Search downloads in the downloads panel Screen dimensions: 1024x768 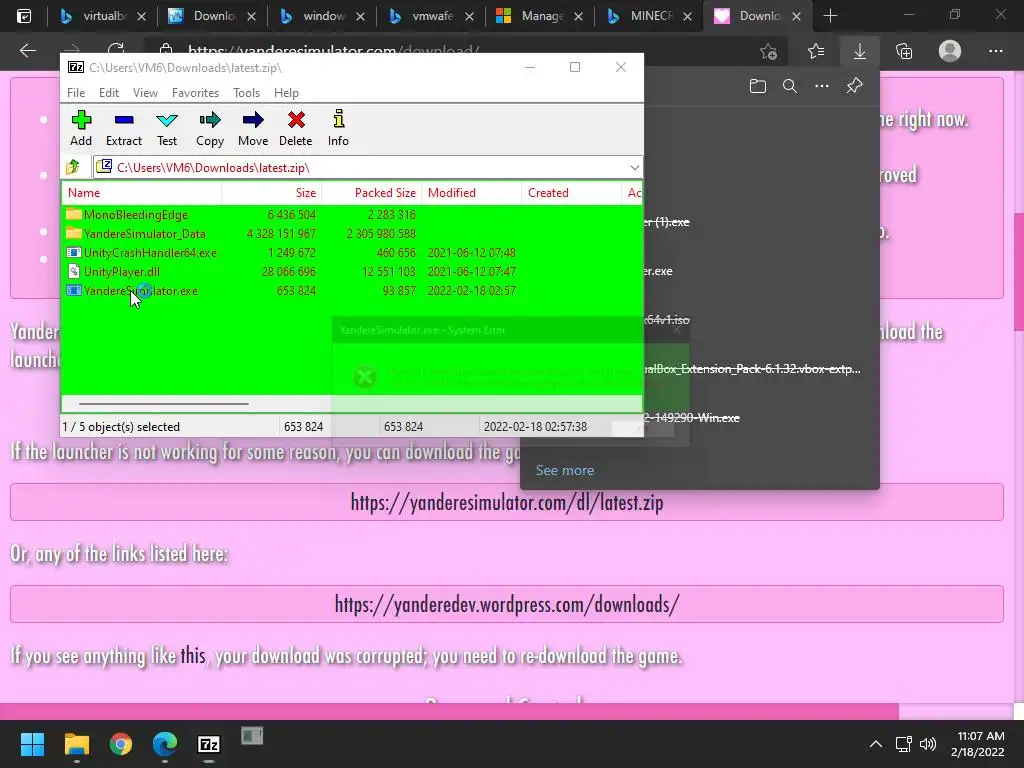[790, 86]
